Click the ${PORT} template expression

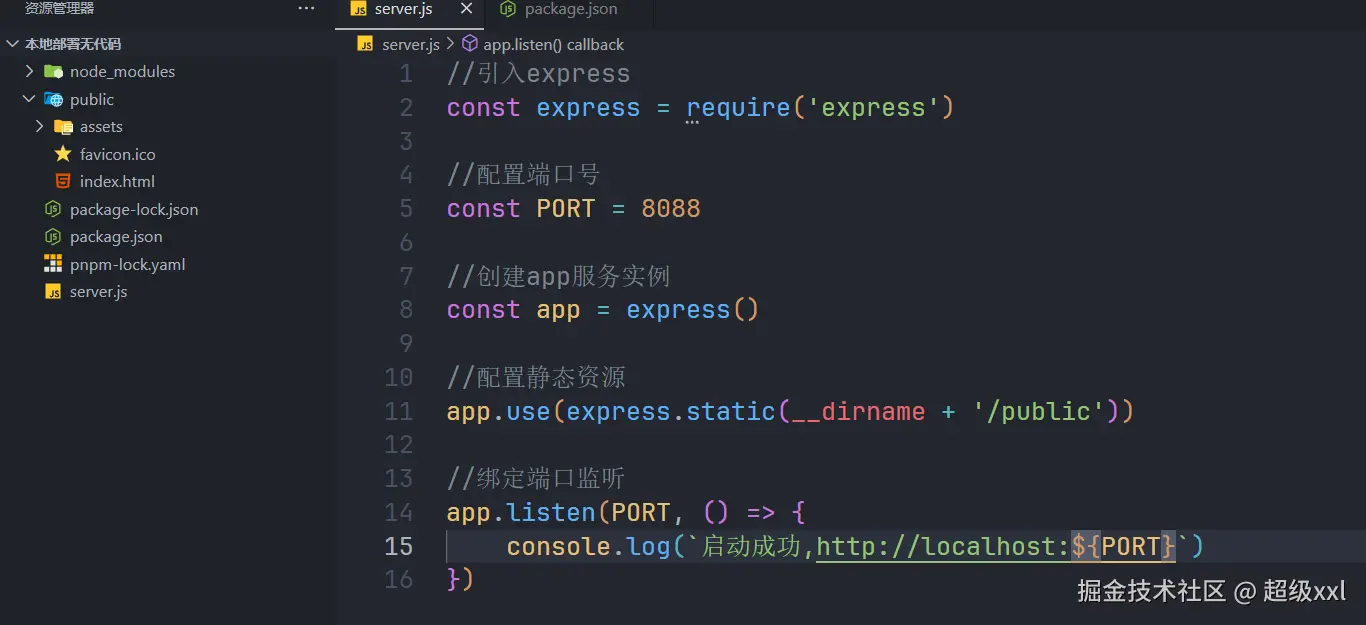(x=1123, y=546)
